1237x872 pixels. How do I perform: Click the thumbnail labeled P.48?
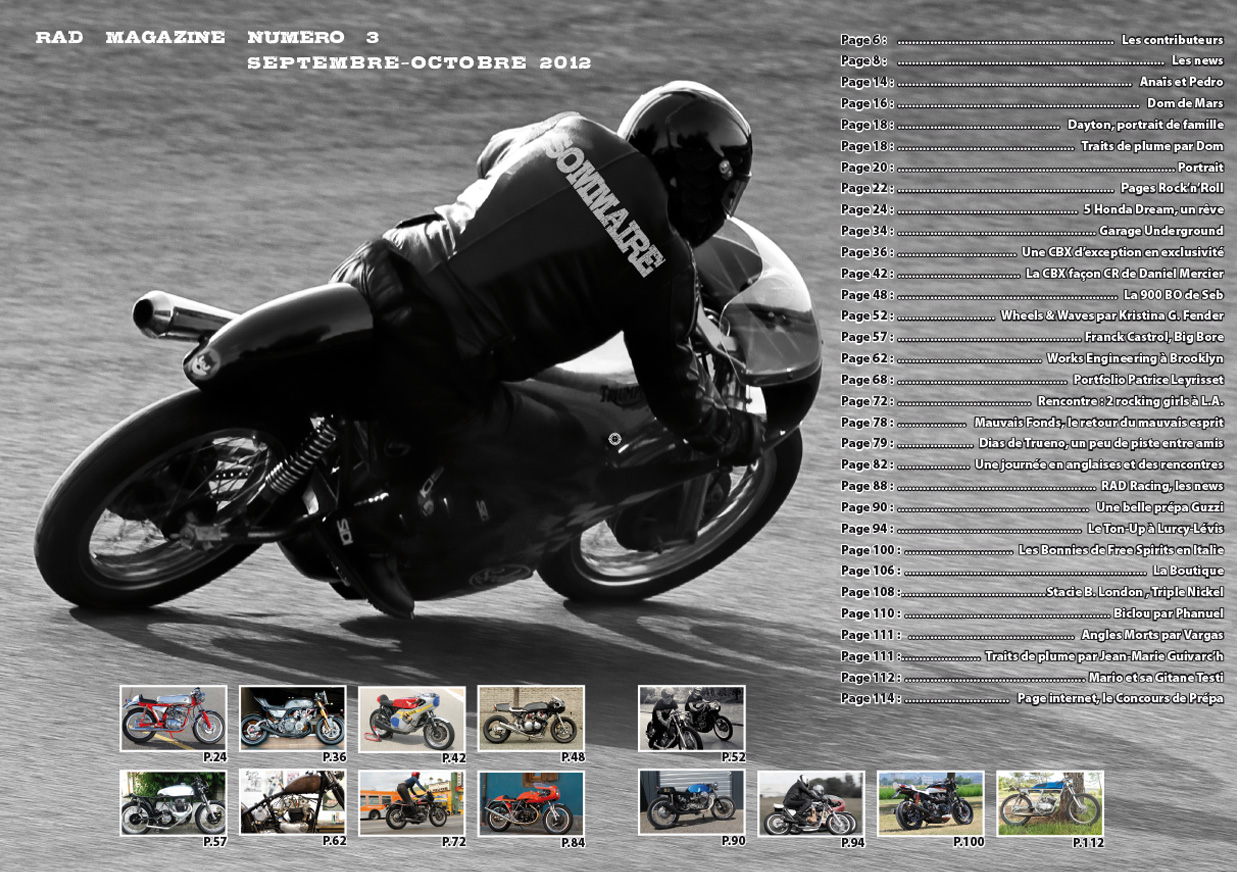pyautogui.click(x=531, y=718)
